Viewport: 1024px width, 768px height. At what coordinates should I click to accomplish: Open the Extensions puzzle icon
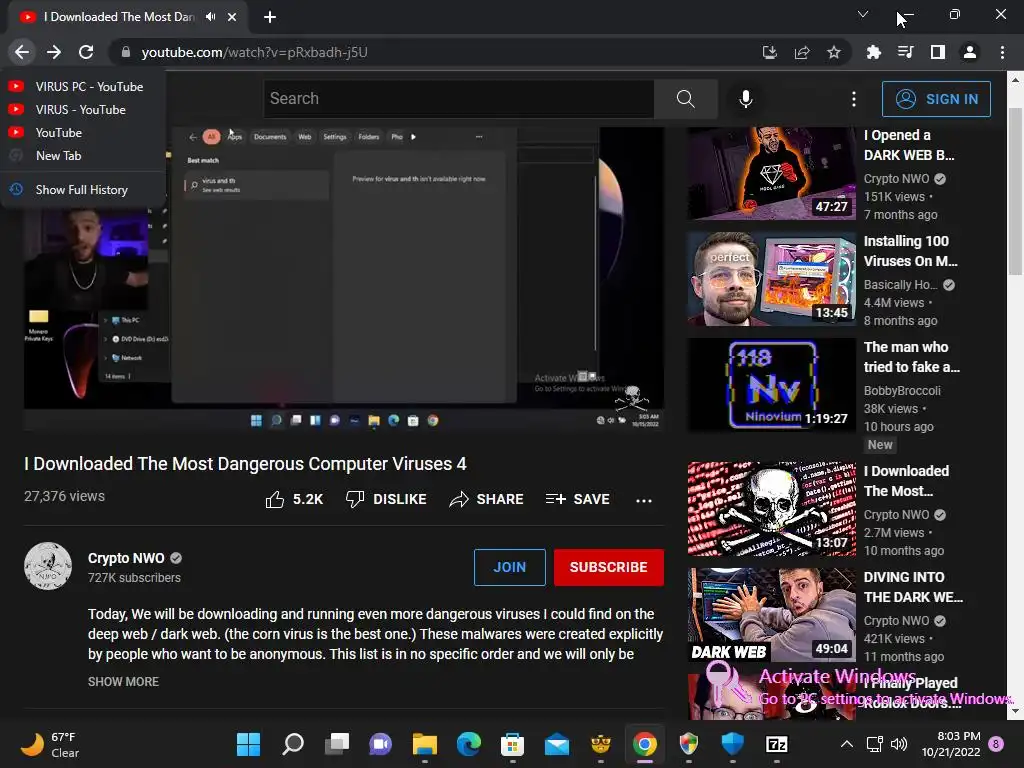point(874,52)
